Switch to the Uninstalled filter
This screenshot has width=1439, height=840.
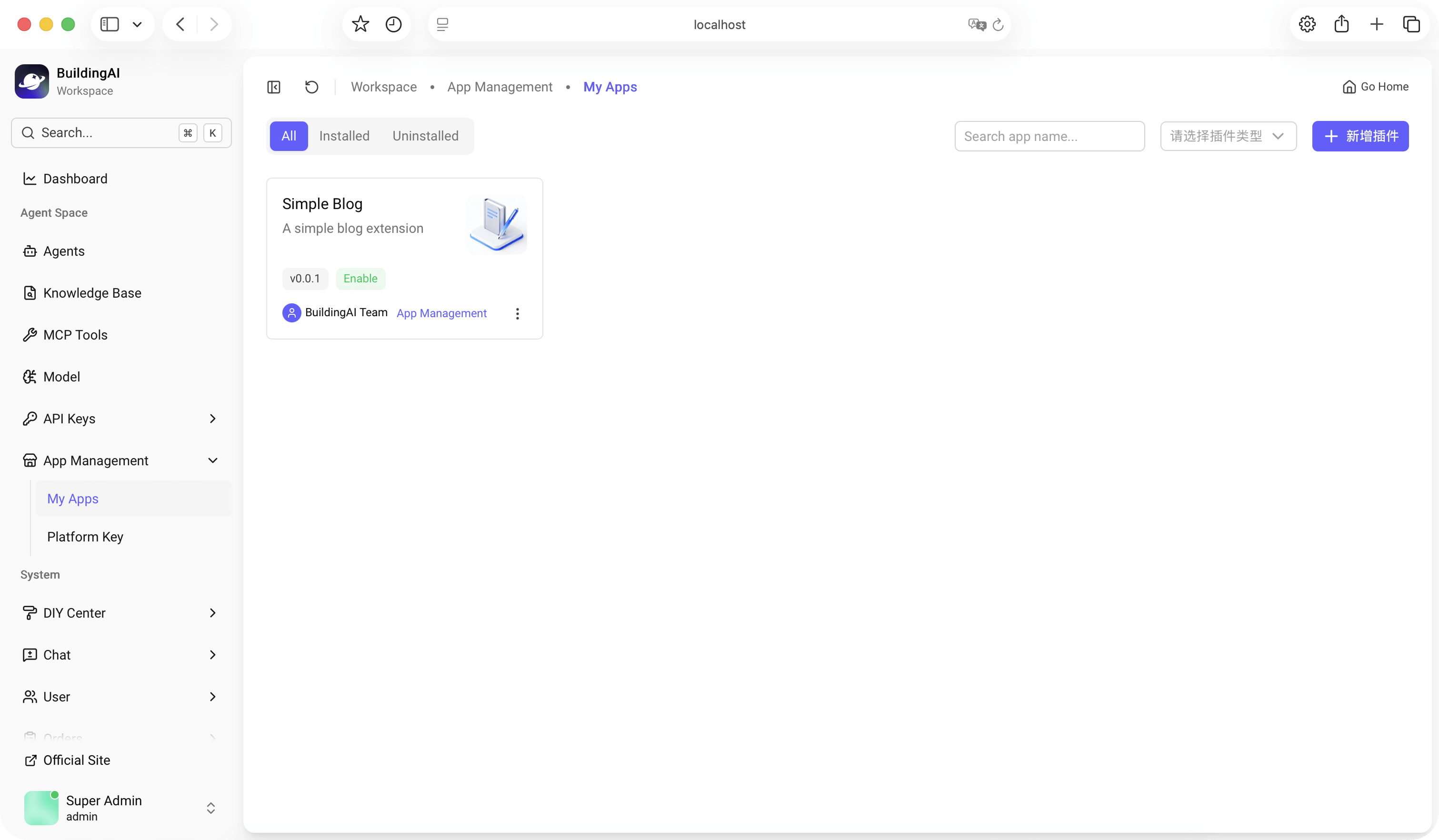[x=425, y=136]
